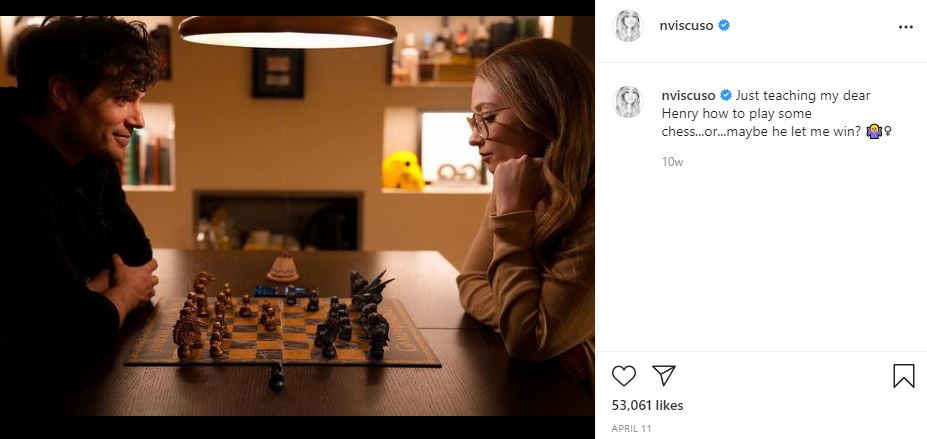Click the caption text about teaching chess
Image resolution: width=927 pixels, height=439 pixels.
click(776, 113)
